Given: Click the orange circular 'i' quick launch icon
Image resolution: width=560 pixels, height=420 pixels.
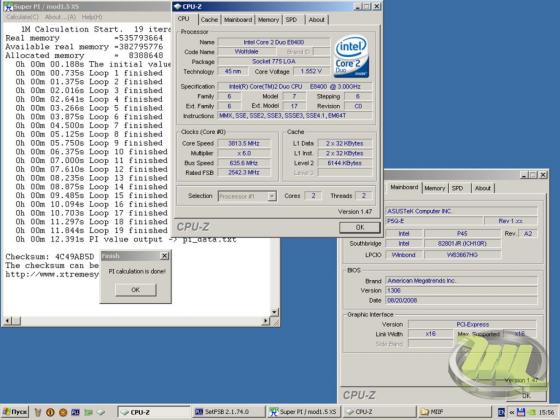Looking at the screenshot, I should point(50,412).
